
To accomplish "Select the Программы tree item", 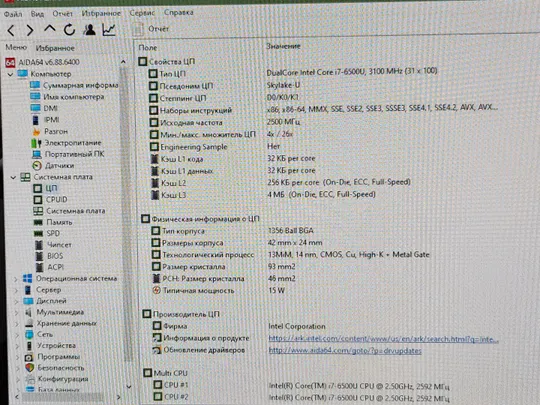I will [x=52, y=357].
